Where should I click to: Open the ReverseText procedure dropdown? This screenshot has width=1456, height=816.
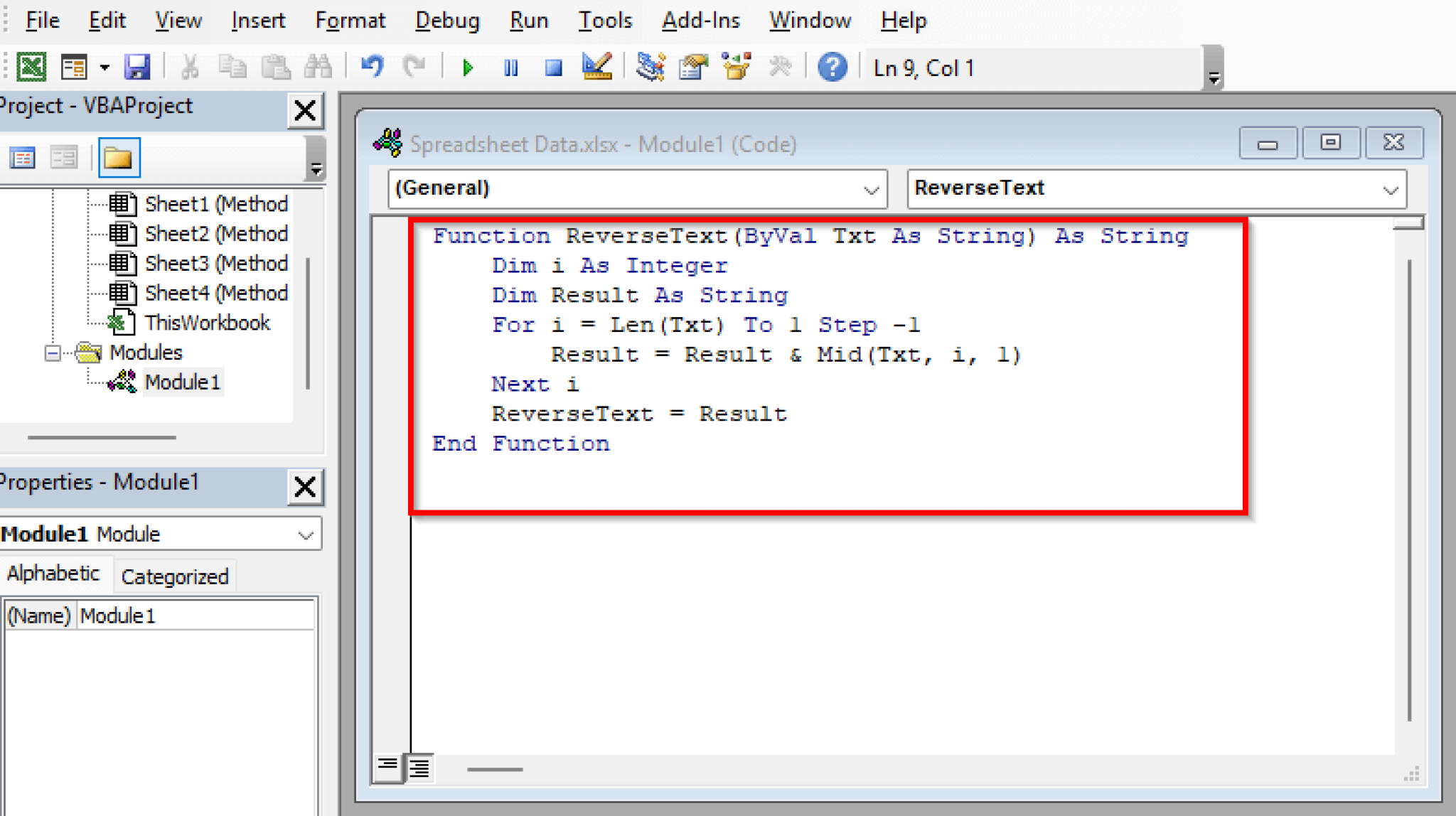[1390, 189]
